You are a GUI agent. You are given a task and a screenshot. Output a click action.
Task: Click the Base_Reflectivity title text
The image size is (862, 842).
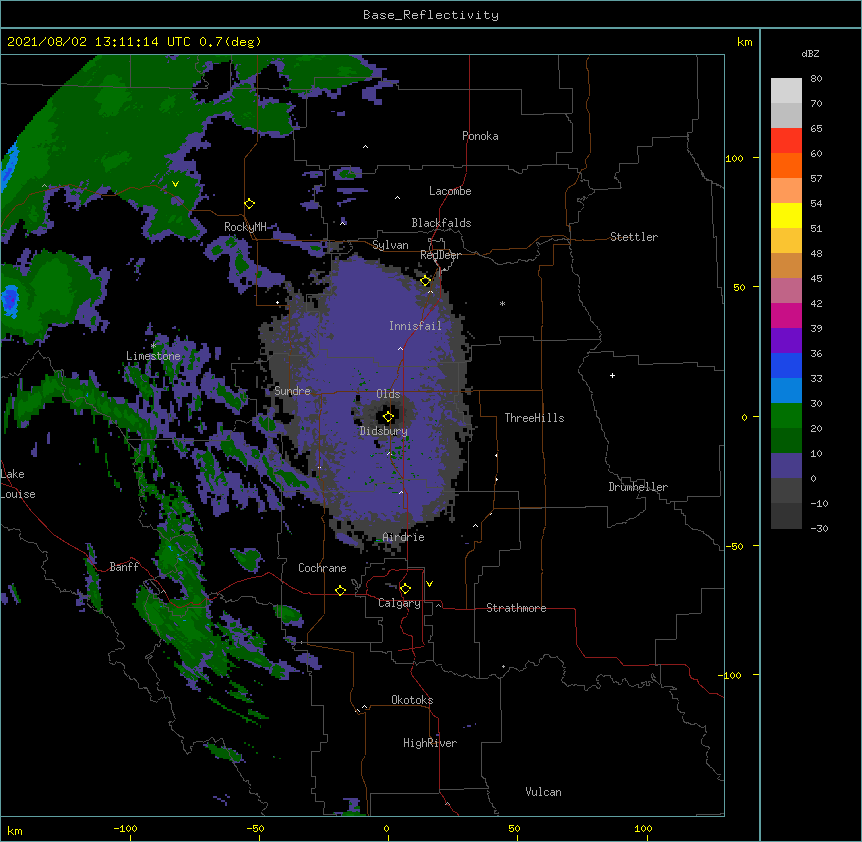[x=431, y=15]
